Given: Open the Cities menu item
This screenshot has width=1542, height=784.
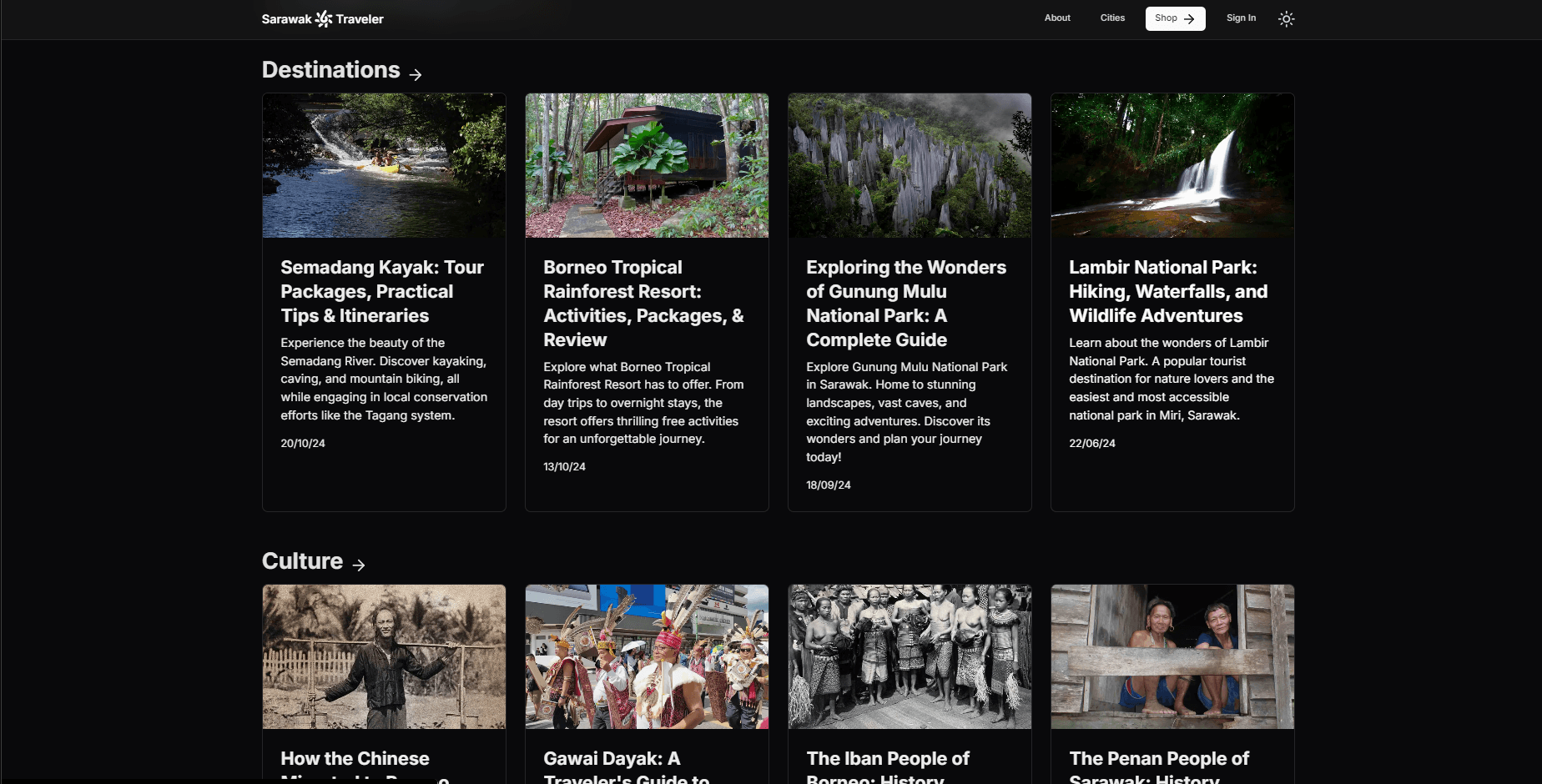Looking at the screenshot, I should 1111,18.
